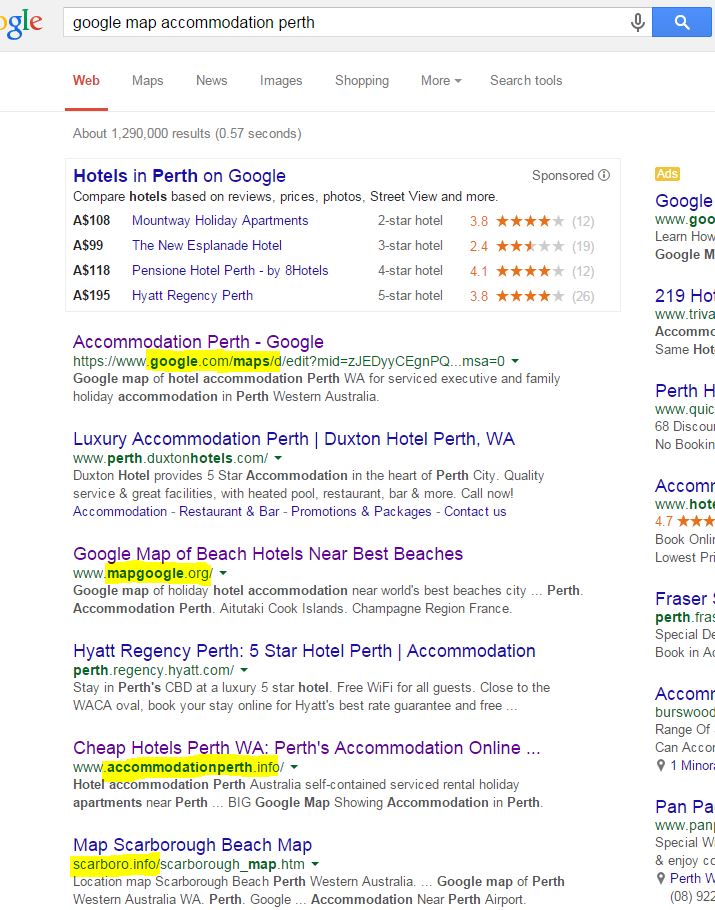Viewport: 715px width, 910px height.
Task: Open the Search tools menu
Action: coord(526,81)
